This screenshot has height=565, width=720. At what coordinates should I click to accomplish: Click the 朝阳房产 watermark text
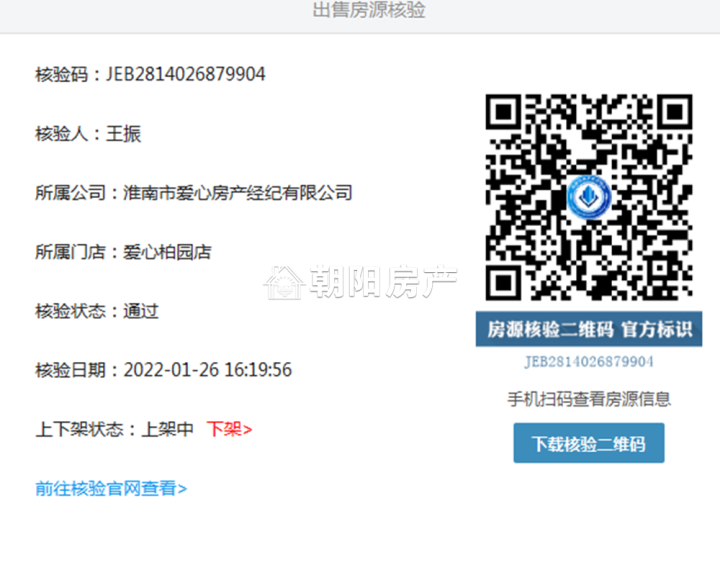pyautogui.click(x=380, y=282)
